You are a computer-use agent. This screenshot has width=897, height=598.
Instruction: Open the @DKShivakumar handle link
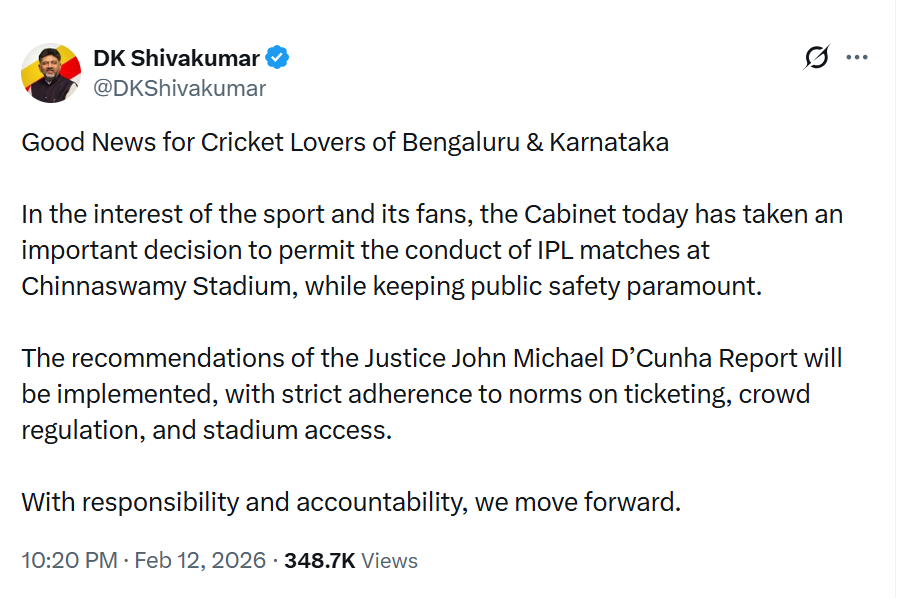tap(180, 88)
